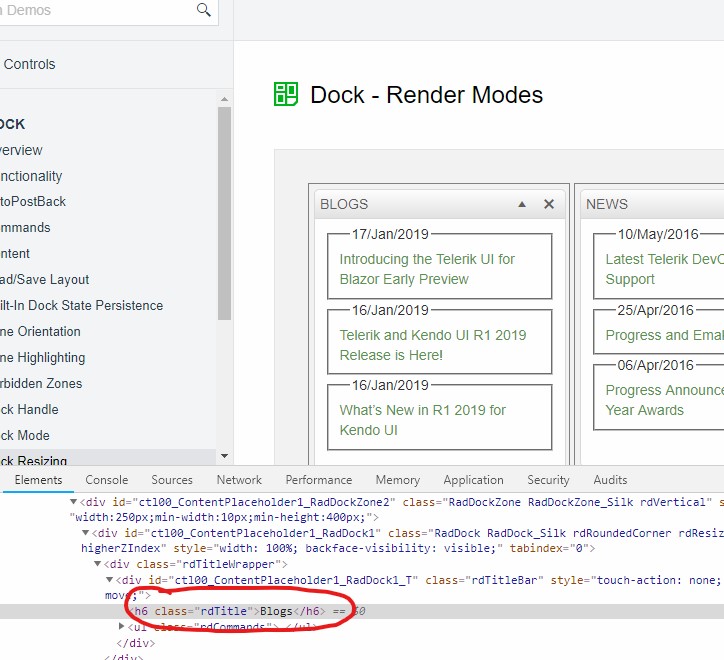This screenshot has width=724, height=660.
Task: Close the Blogs dock panel
Action: [x=548, y=204]
